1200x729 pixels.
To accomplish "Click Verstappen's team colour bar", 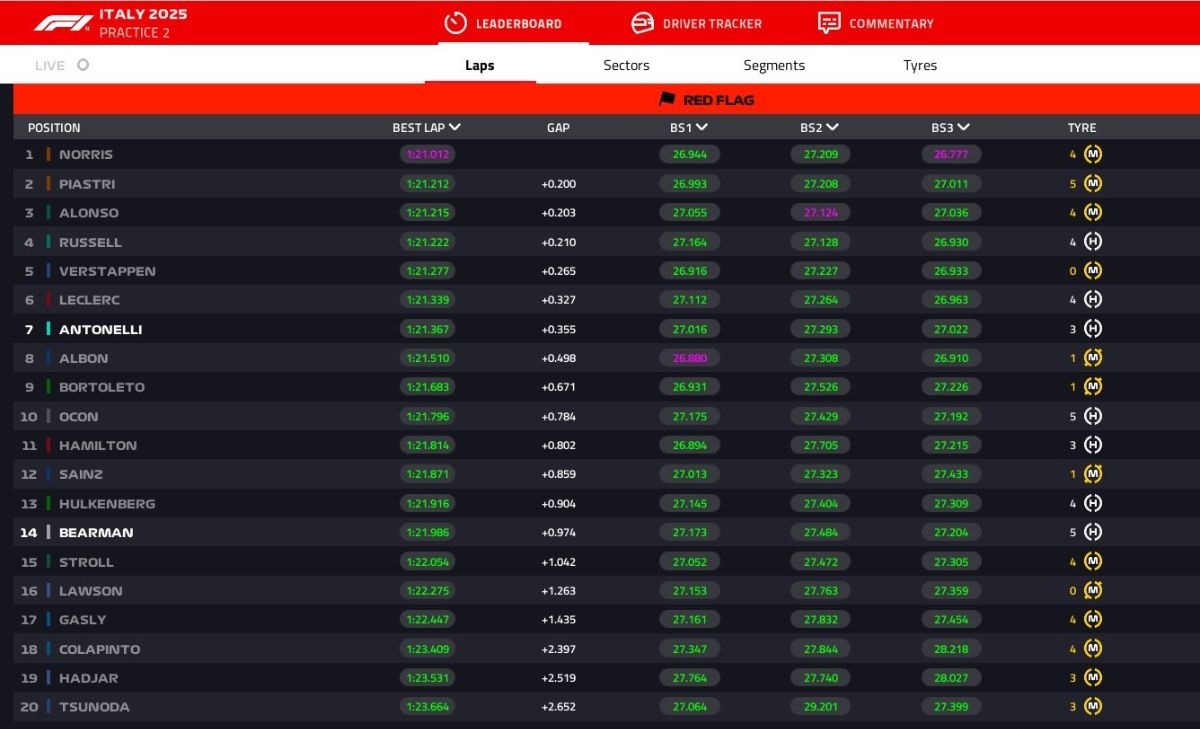I will point(48,271).
